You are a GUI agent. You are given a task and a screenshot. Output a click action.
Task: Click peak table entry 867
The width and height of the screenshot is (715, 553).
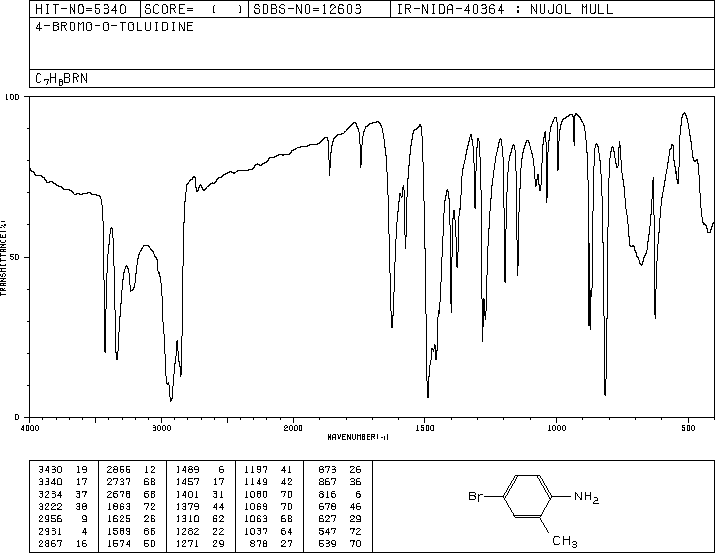[327, 482]
